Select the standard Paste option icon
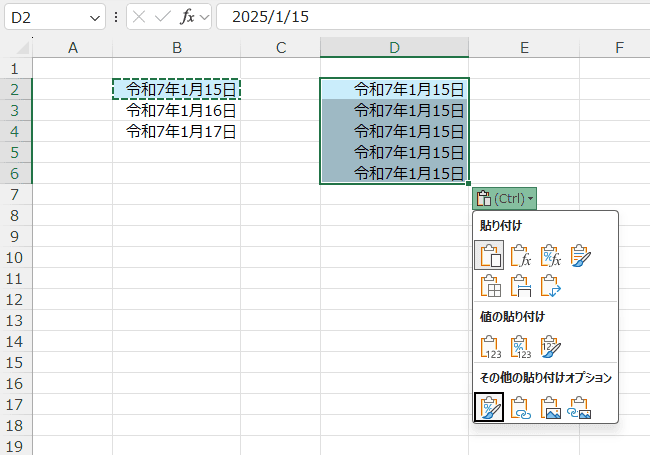This screenshot has height=455, width=650. point(489,256)
